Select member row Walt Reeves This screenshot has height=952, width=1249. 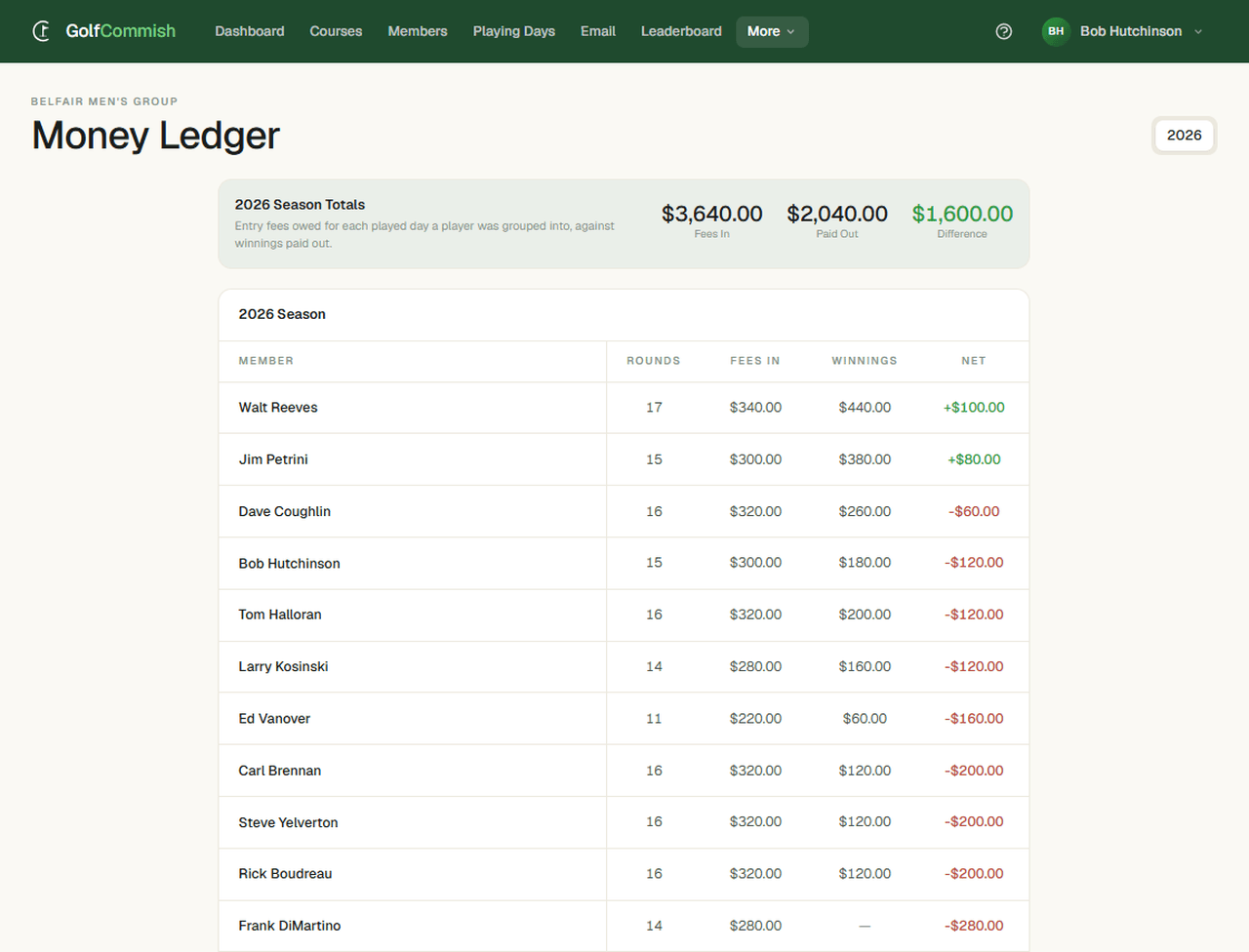click(624, 408)
